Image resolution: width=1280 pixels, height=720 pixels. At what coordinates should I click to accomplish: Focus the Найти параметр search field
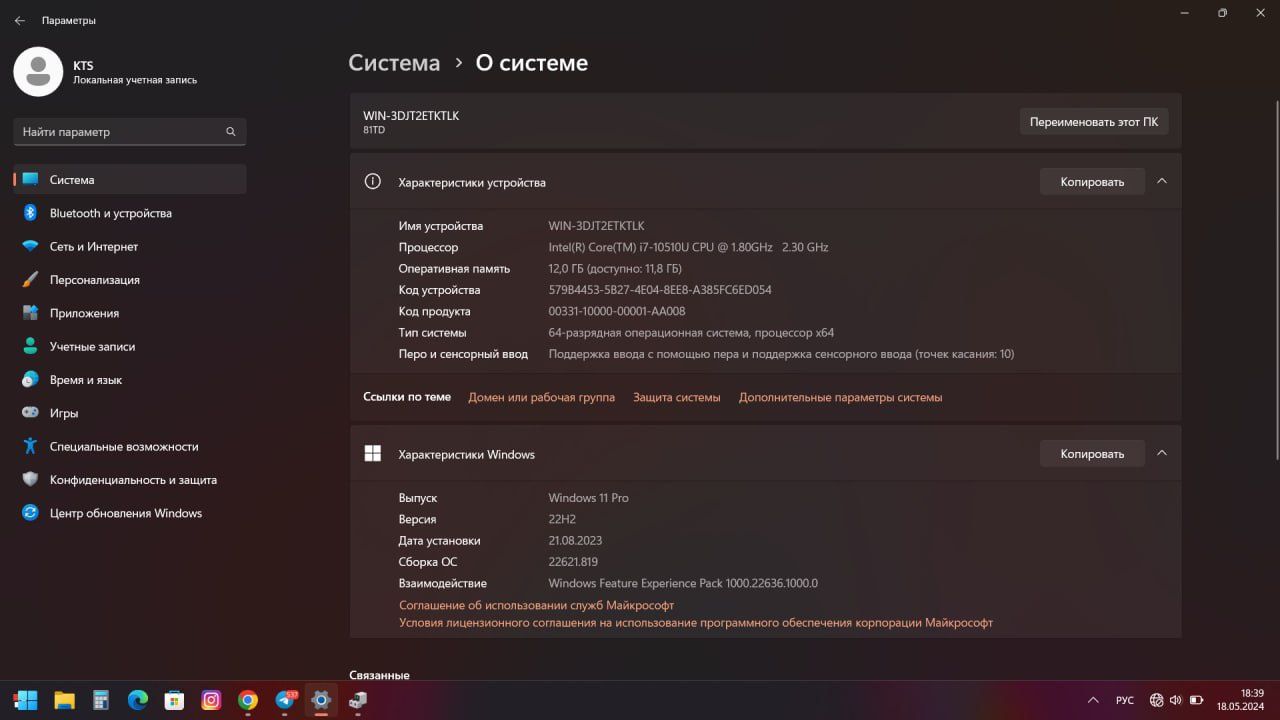pyautogui.click(x=130, y=132)
